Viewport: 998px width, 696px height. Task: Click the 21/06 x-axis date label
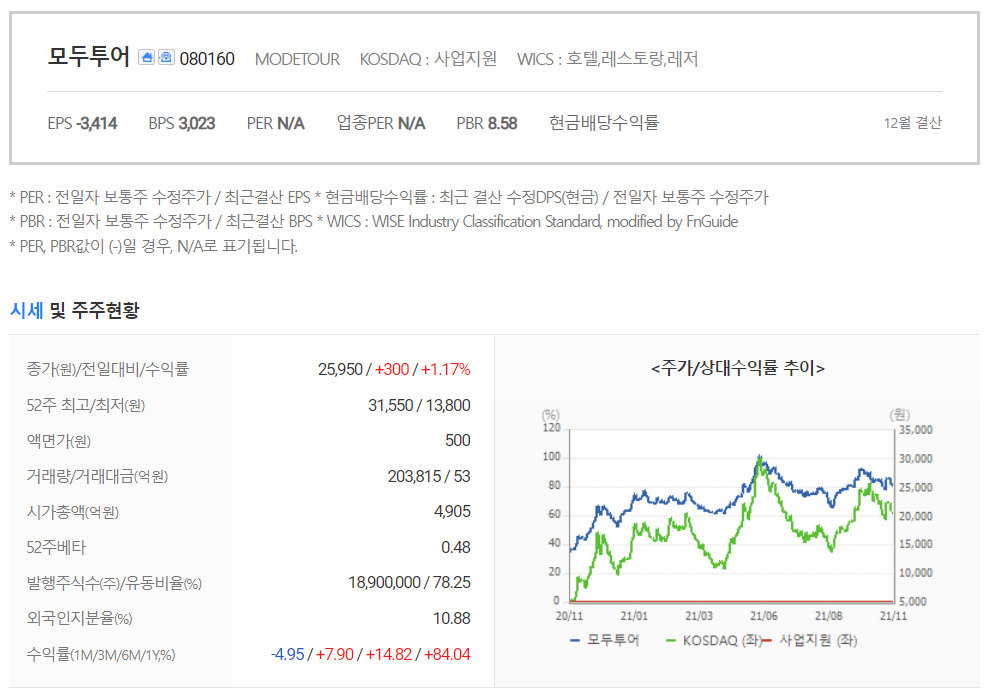[x=764, y=616]
